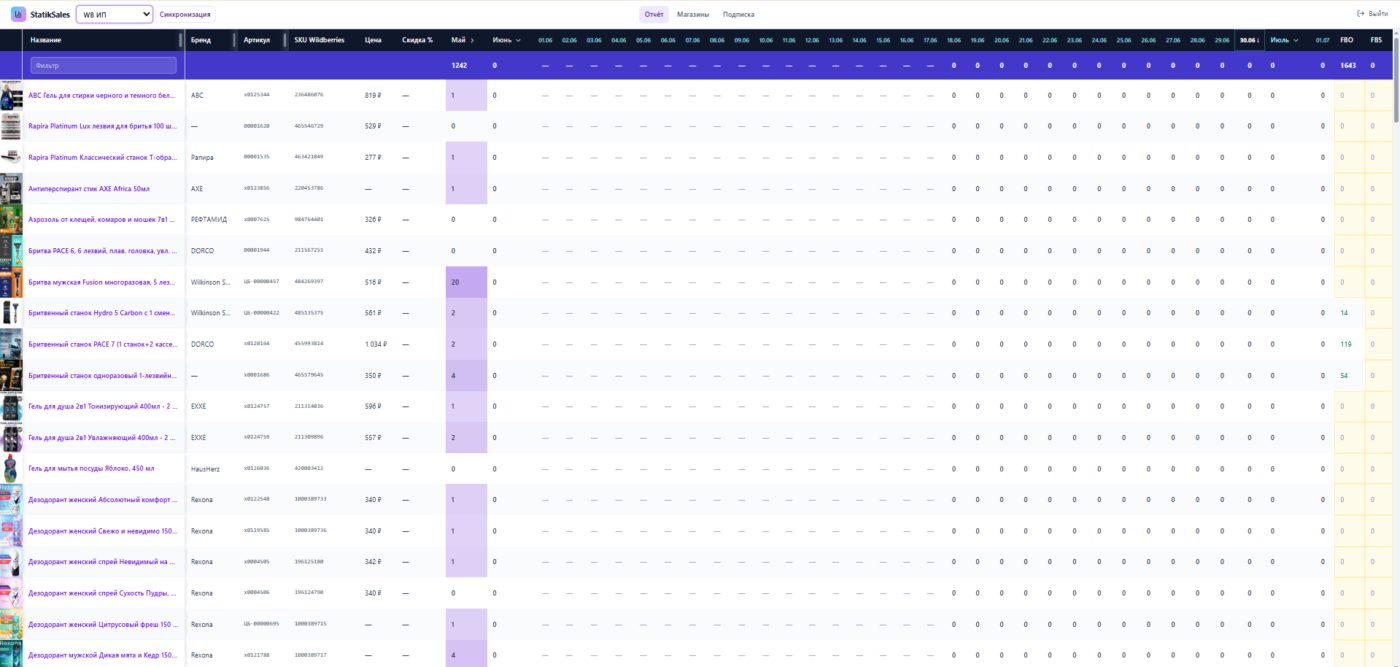Open Дезодорант женский спрей Невидимый link

tap(102, 562)
